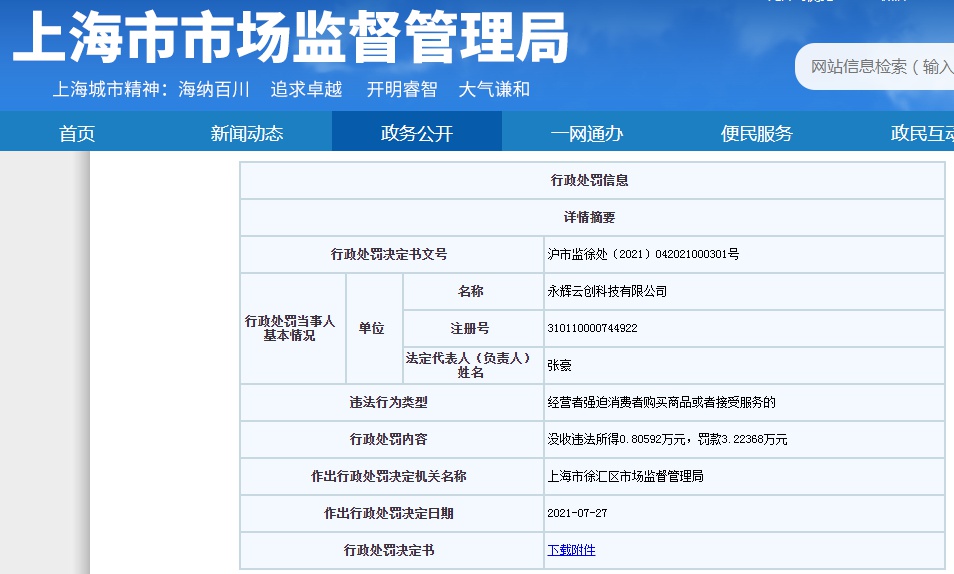Switch to 便民服务 navigation tab
This screenshot has height=574, width=954.
pos(756,133)
